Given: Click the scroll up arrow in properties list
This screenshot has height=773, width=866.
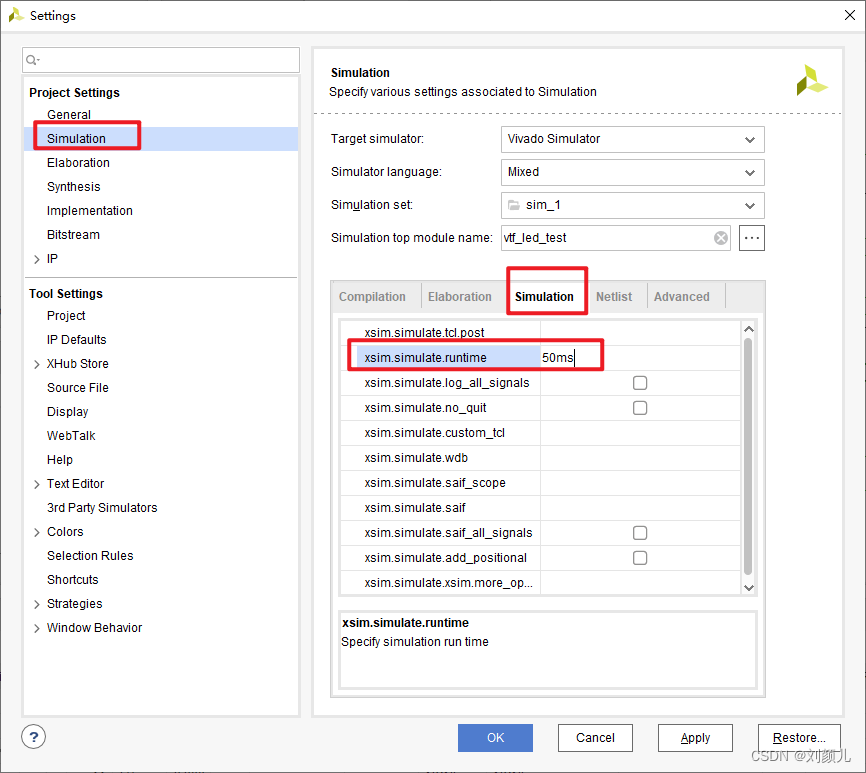Looking at the screenshot, I should [x=749, y=329].
